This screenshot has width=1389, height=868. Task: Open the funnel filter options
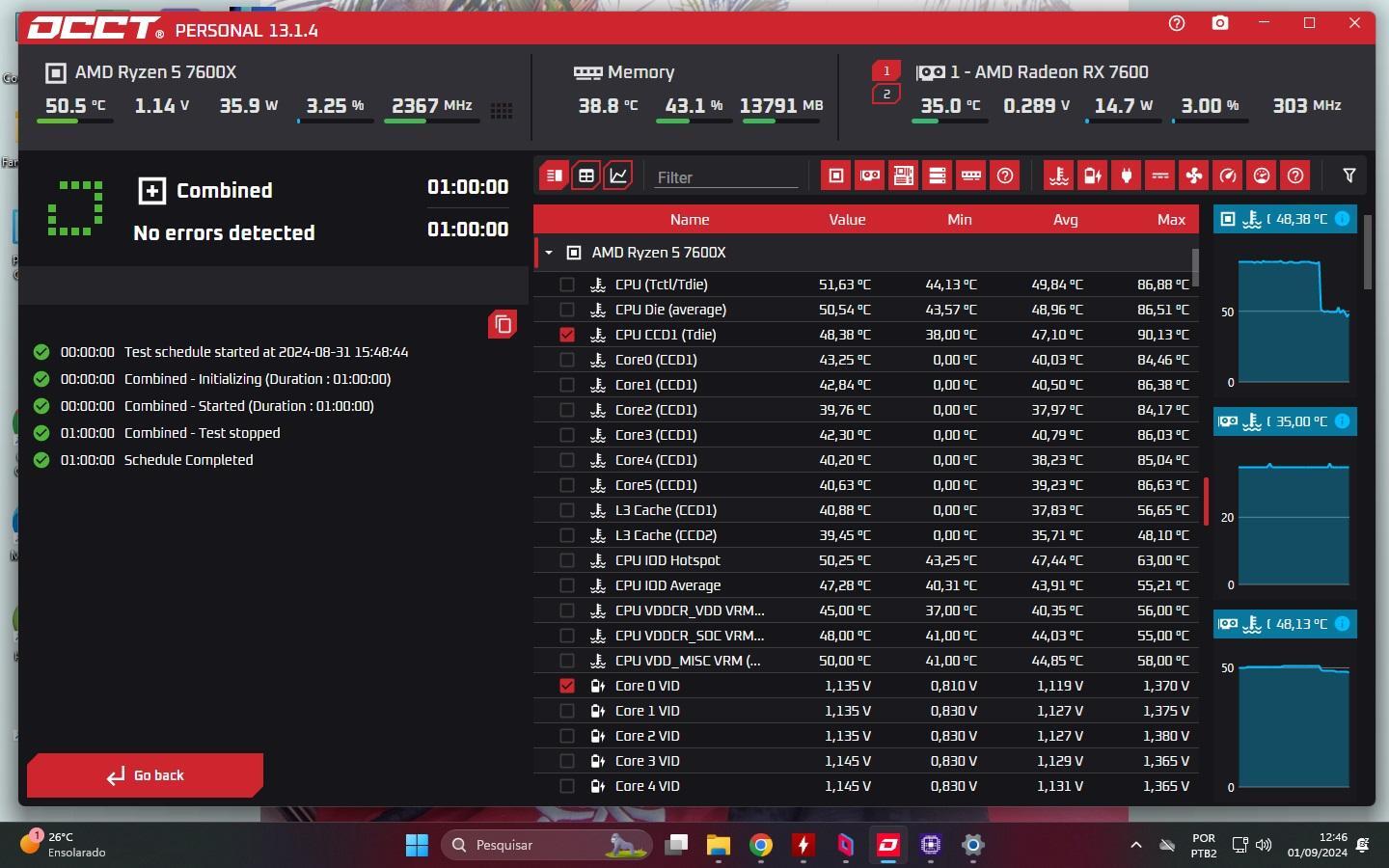(x=1349, y=176)
